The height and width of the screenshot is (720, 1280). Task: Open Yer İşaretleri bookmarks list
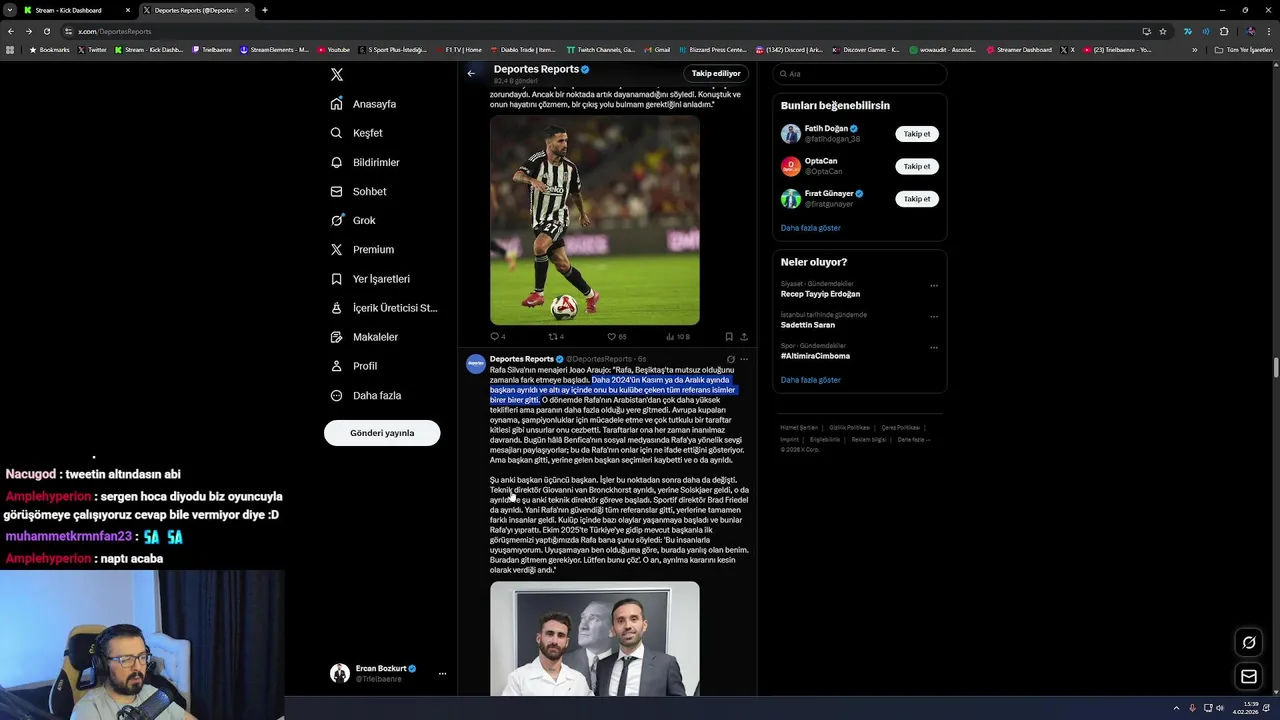coord(370,279)
